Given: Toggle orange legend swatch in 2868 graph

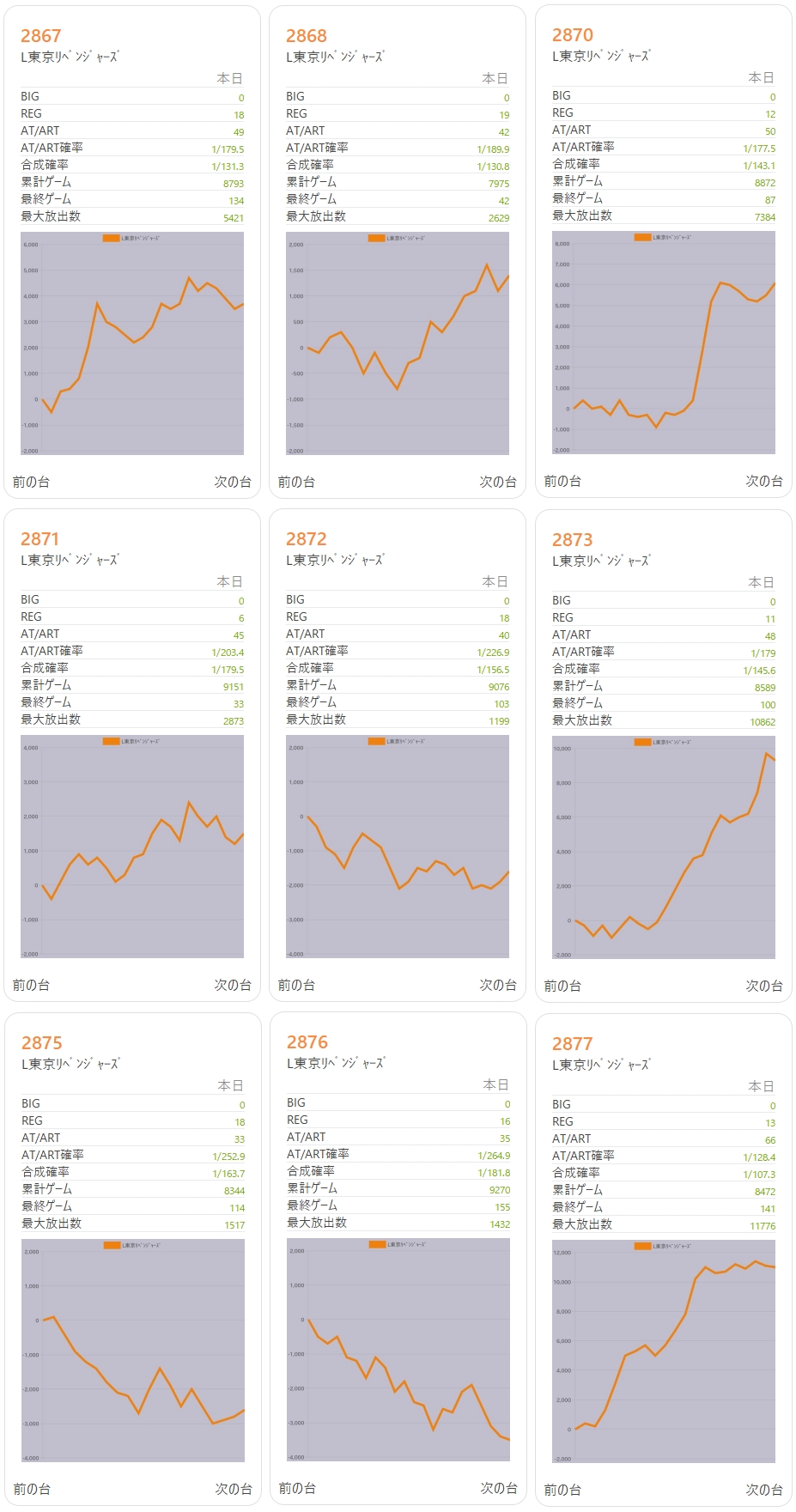Looking at the screenshot, I should tap(376, 238).
